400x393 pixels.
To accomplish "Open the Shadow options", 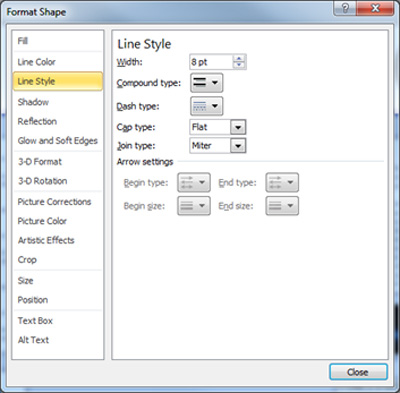I will pos(33,102).
